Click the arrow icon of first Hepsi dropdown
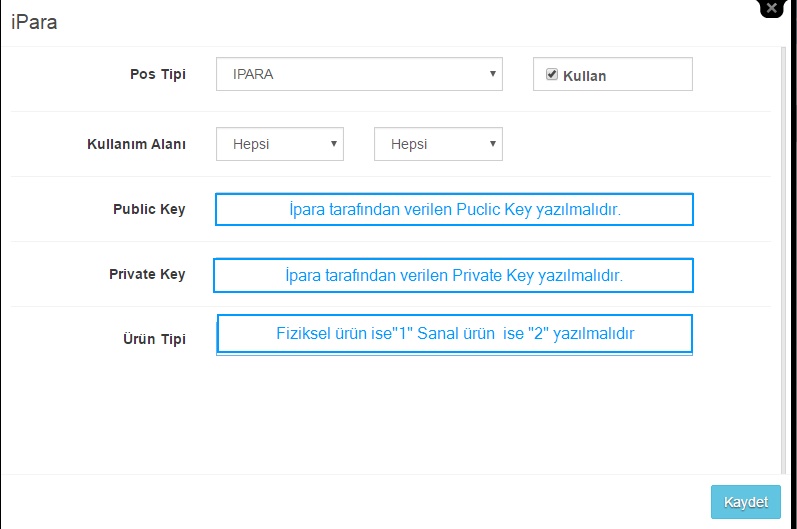Viewport: 797px width, 529px height. (334, 144)
